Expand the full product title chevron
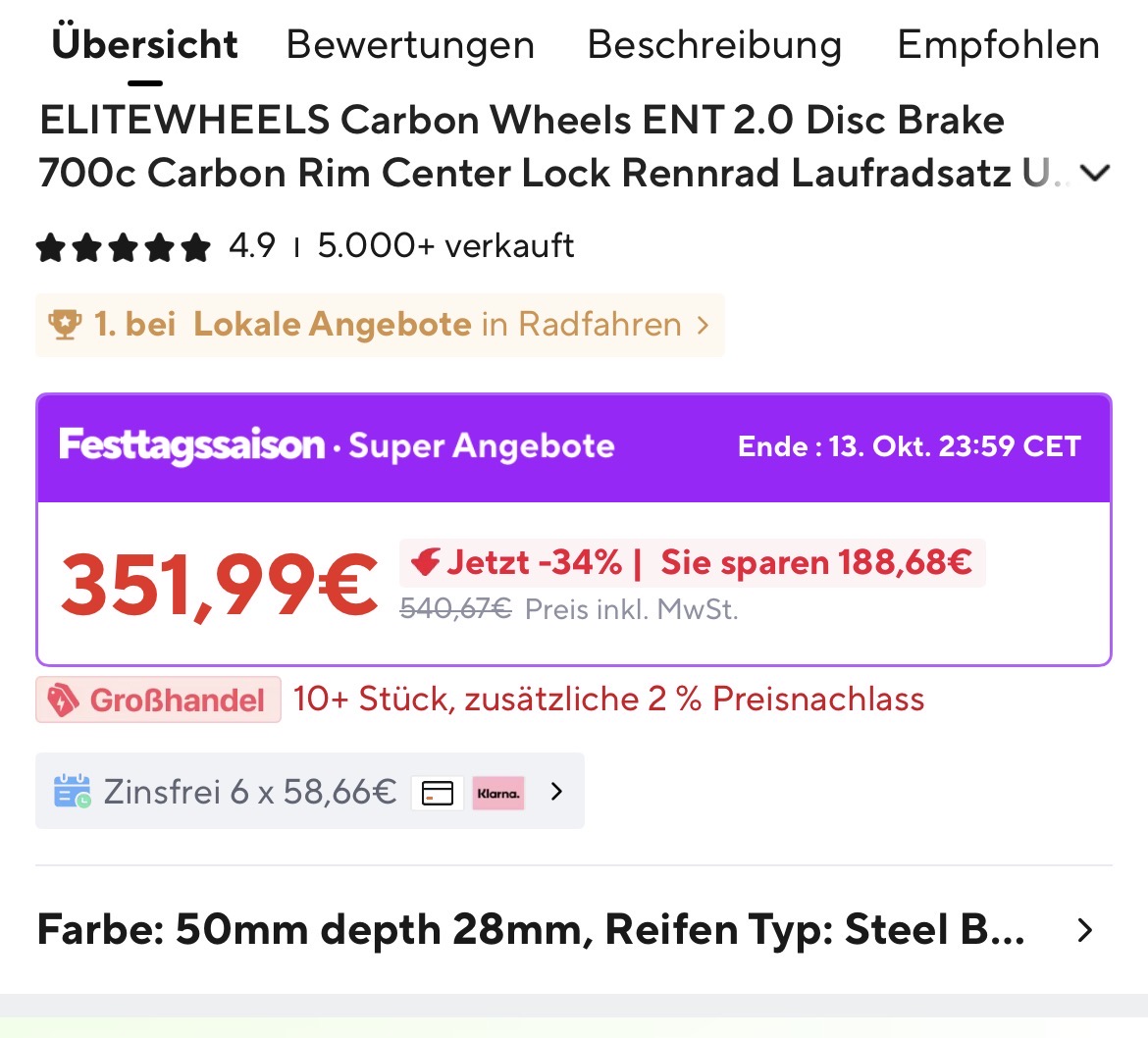The image size is (1148, 1038). [x=1094, y=174]
